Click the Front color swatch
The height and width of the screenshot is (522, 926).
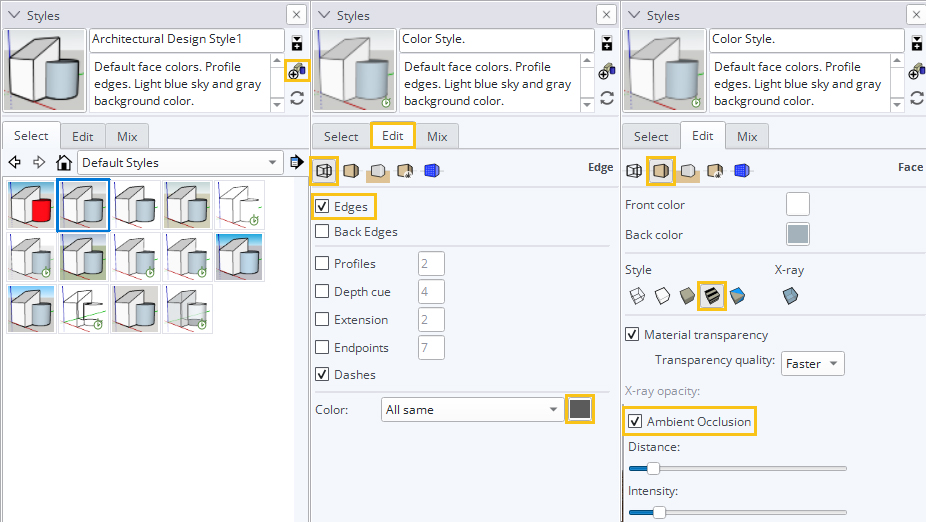[x=797, y=204]
